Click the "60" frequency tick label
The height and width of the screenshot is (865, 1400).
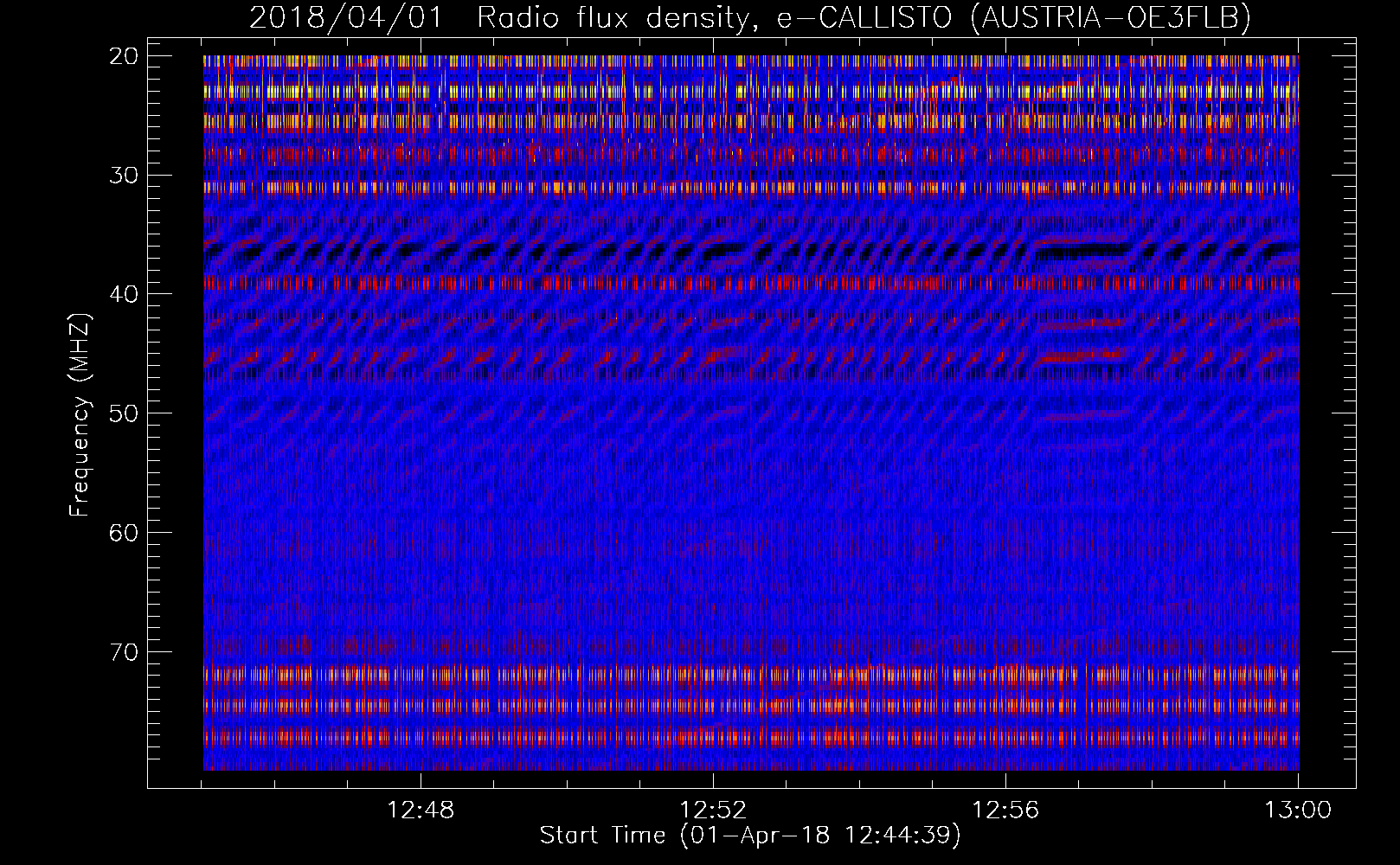pyautogui.click(x=125, y=532)
